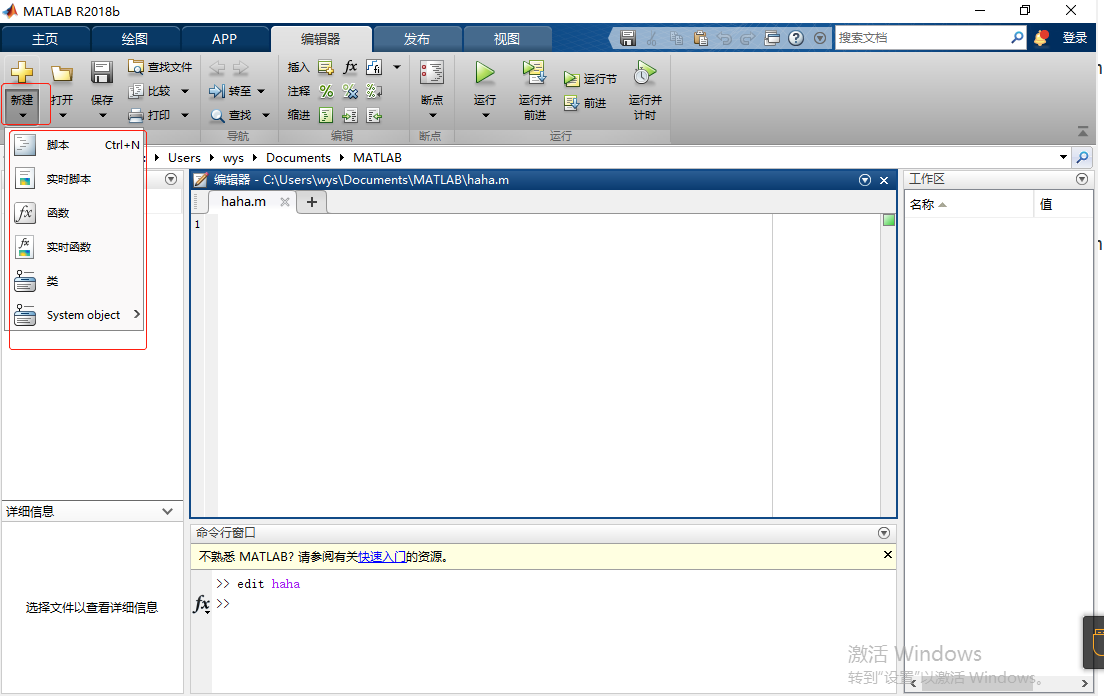The height and width of the screenshot is (696, 1104).
Task: Open the 运行 dropdown arrow
Action: tap(486, 115)
